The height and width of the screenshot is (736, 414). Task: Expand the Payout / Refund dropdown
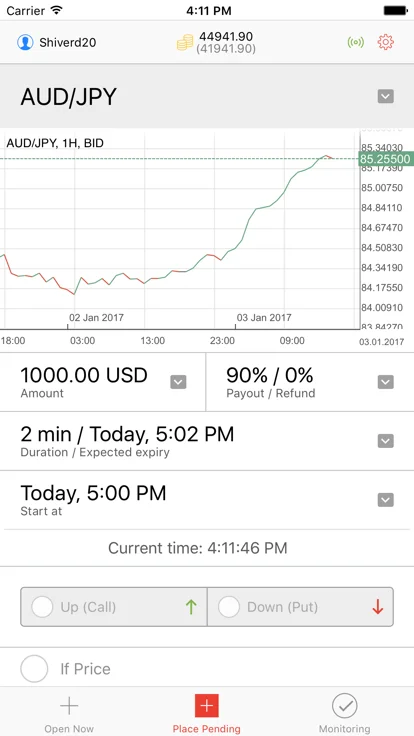click(x=386, y=382)
